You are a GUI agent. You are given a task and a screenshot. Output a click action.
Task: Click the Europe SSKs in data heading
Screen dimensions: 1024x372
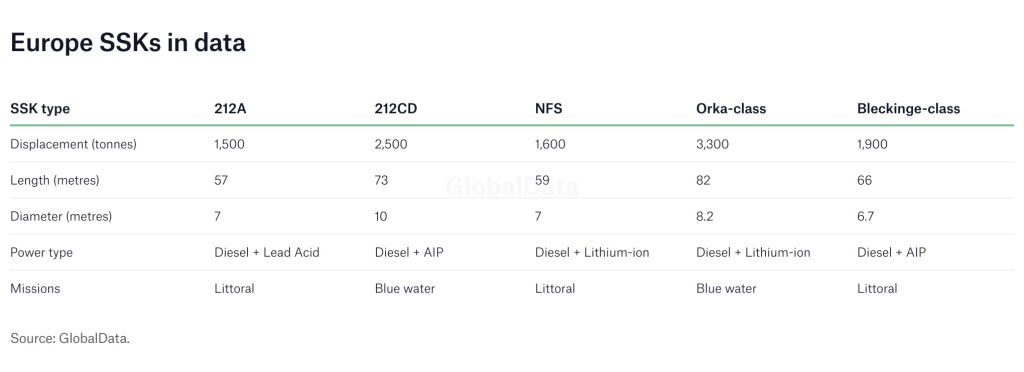tap(128, 42)
